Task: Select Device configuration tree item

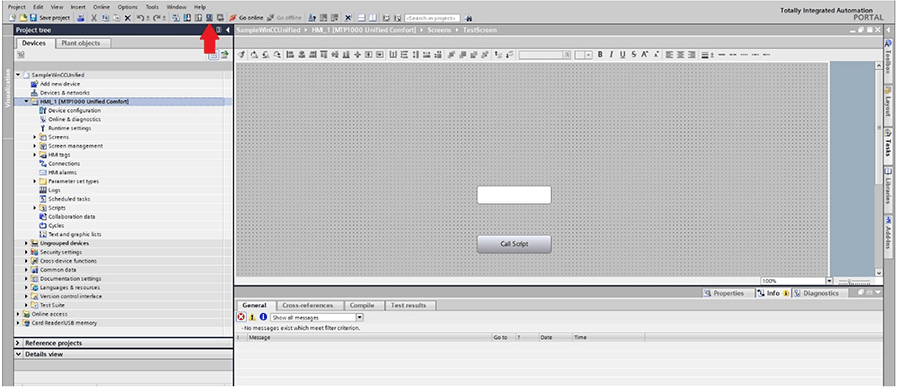Action: 74,110
